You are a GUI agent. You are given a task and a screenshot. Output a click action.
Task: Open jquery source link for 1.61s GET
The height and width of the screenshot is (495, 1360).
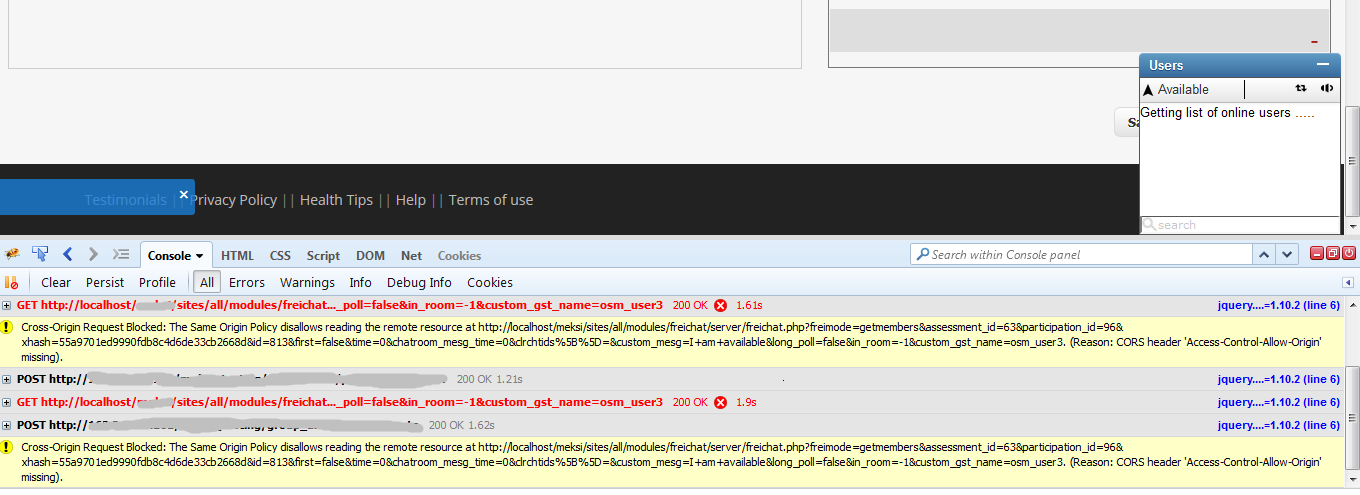(1278, 305)
